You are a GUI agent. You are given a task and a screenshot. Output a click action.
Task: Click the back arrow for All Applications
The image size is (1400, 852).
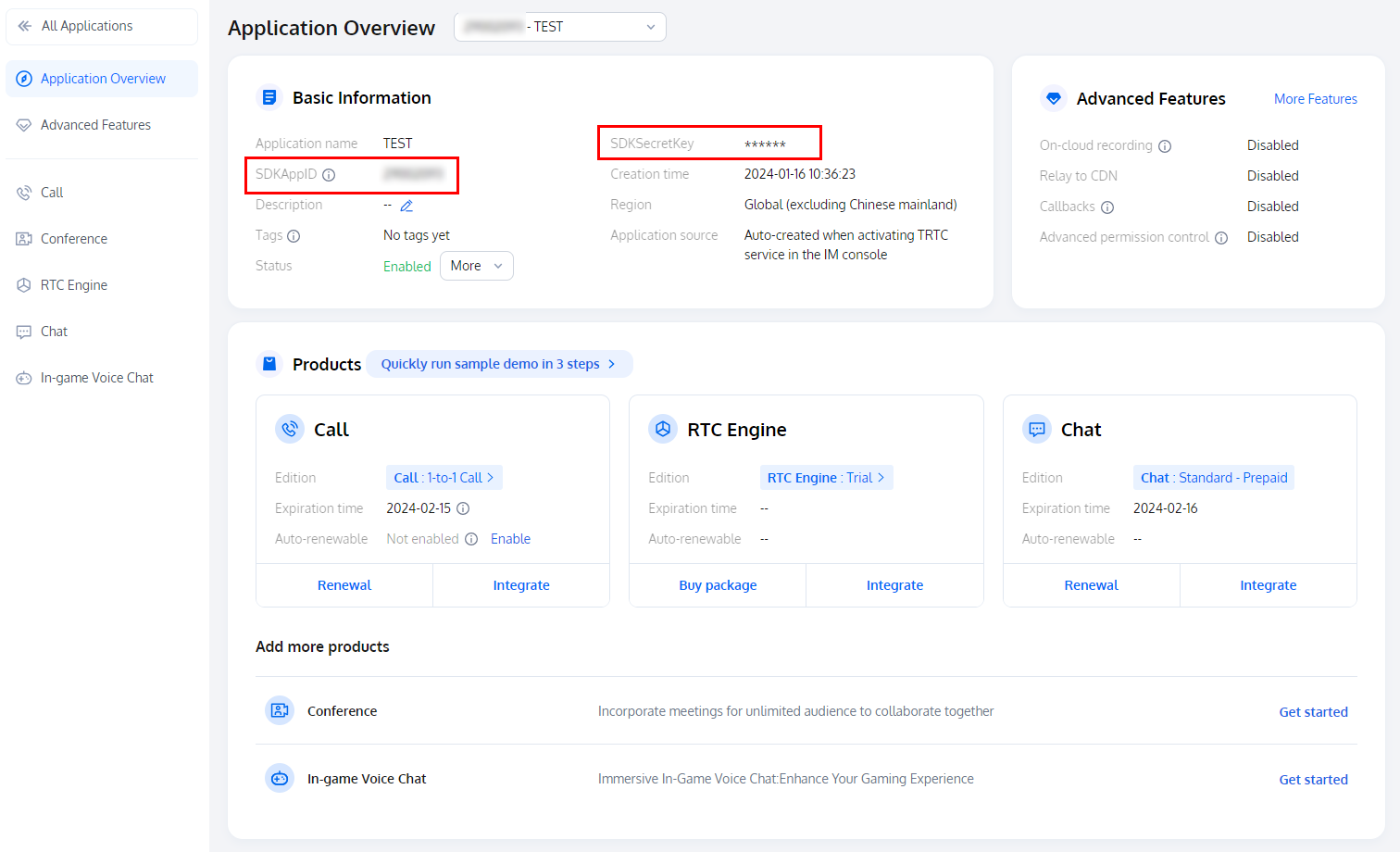[25, 26]
